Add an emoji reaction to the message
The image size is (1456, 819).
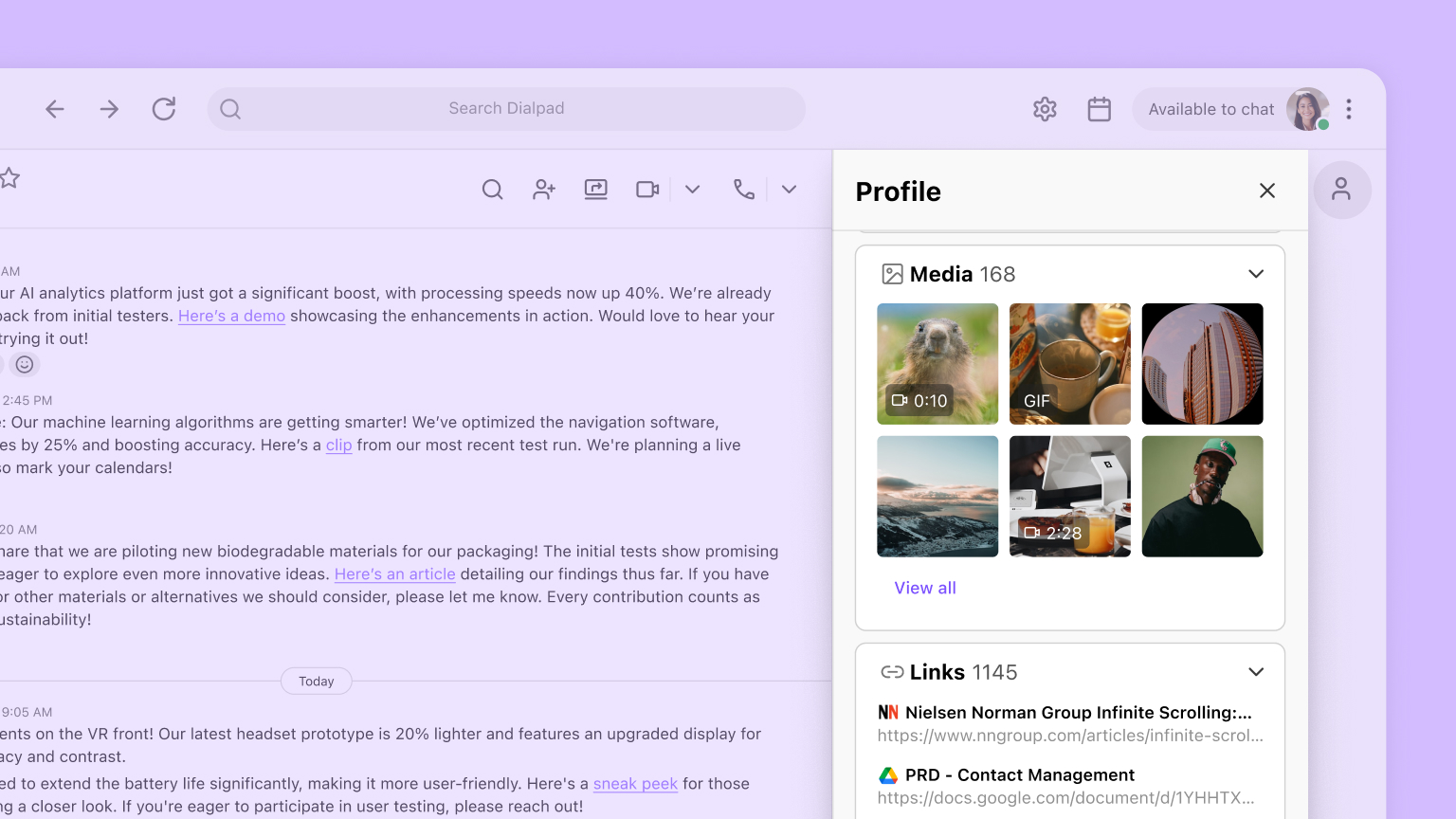pos(24,364)
